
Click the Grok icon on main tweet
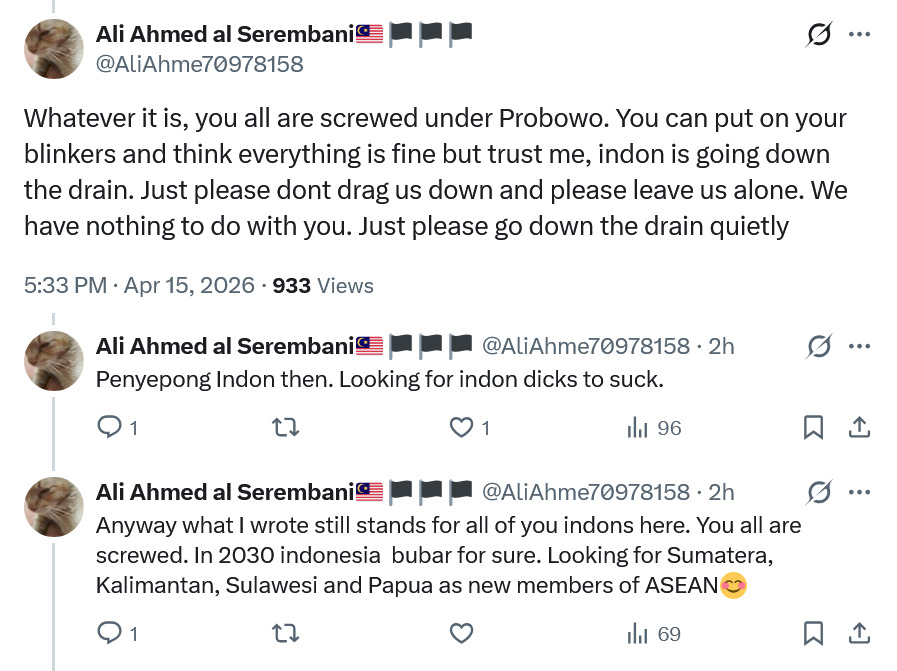click(818, 35)
